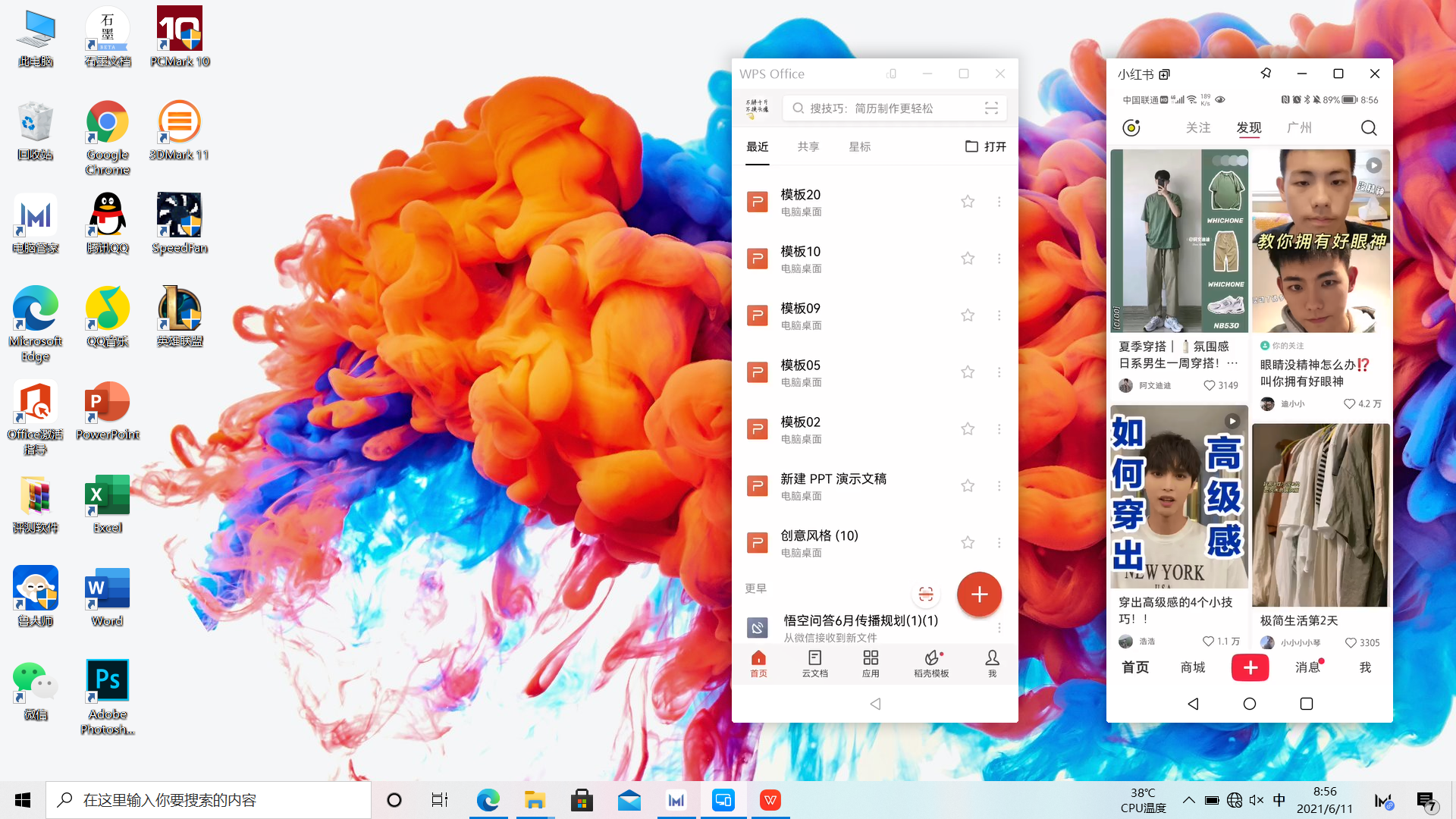1456x819 pixels.
Task: Switch to the 共享 tab in WPS
Action: pyautogui.click(x=808, y=146)
